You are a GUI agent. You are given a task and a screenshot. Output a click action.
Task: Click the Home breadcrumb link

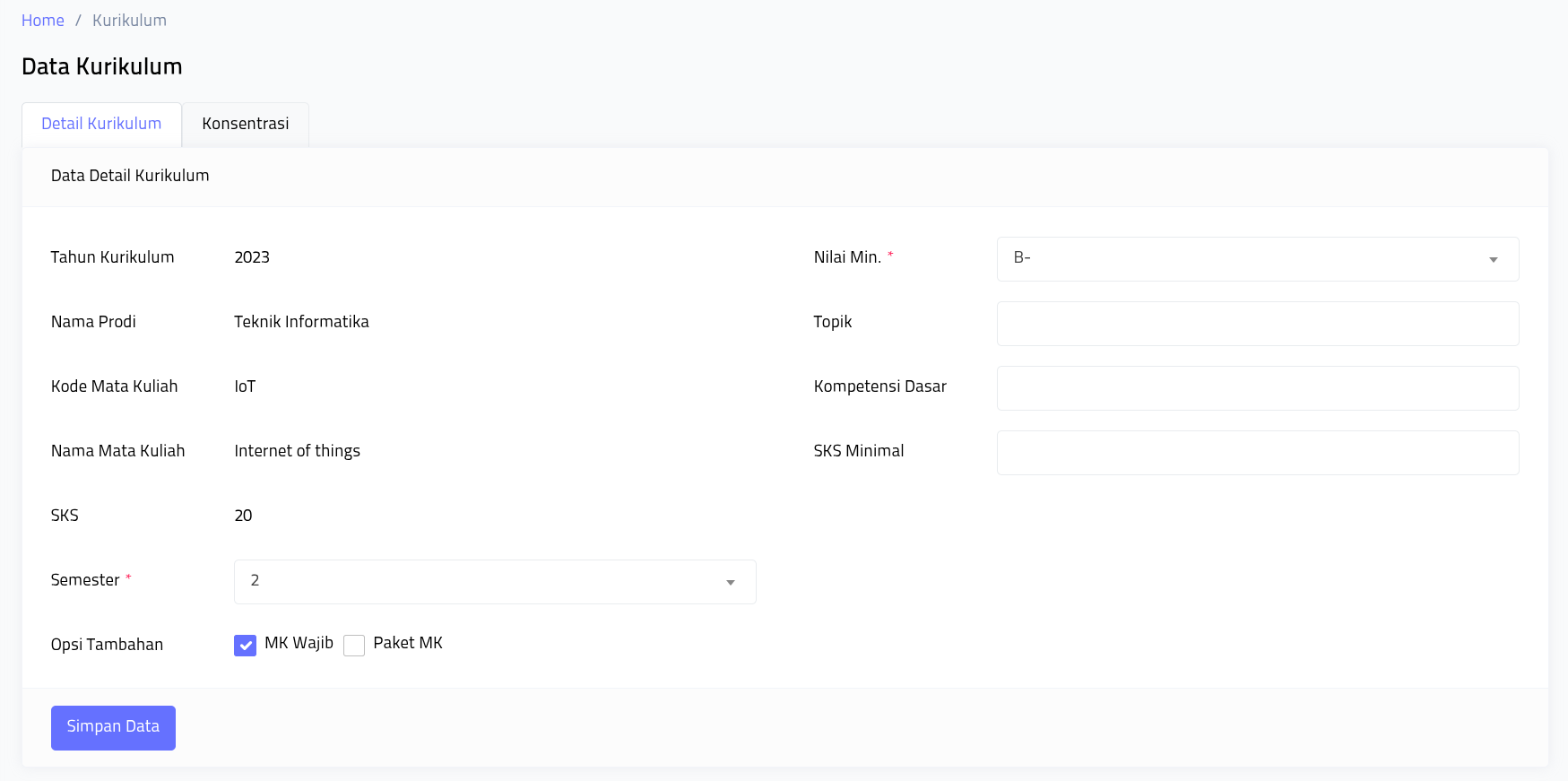(43, 21)
